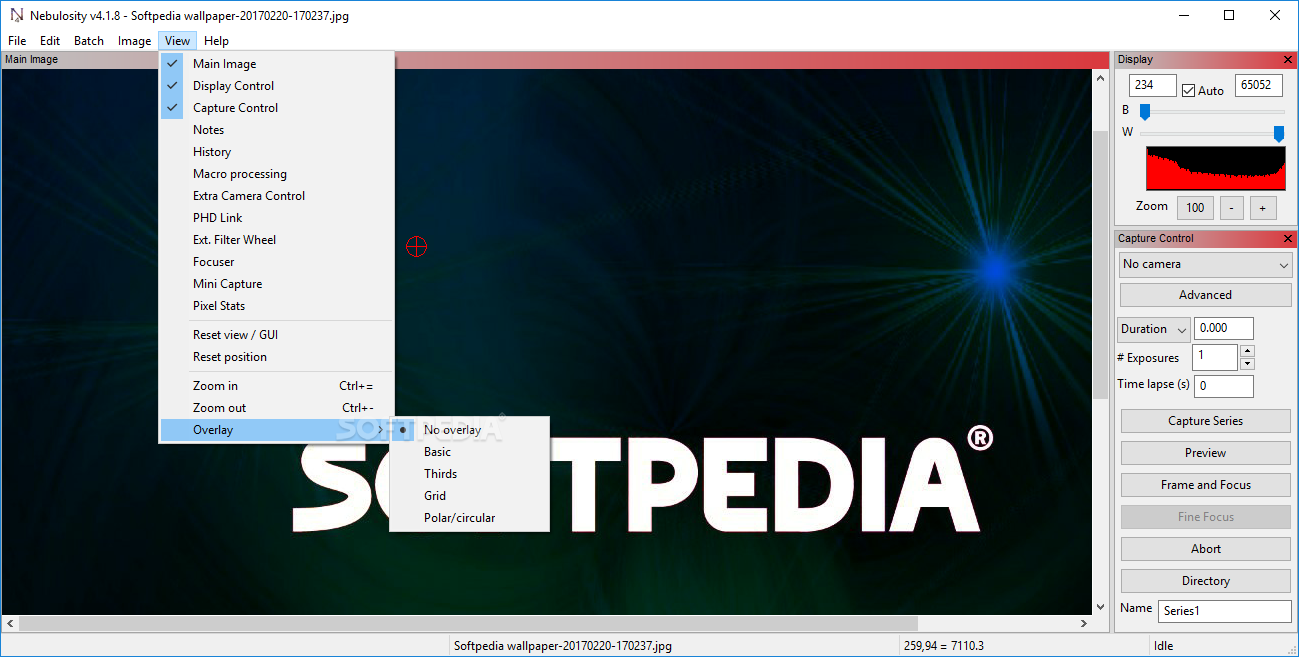
Task: Click white level field showing 65052
Action: (1258, 86)
